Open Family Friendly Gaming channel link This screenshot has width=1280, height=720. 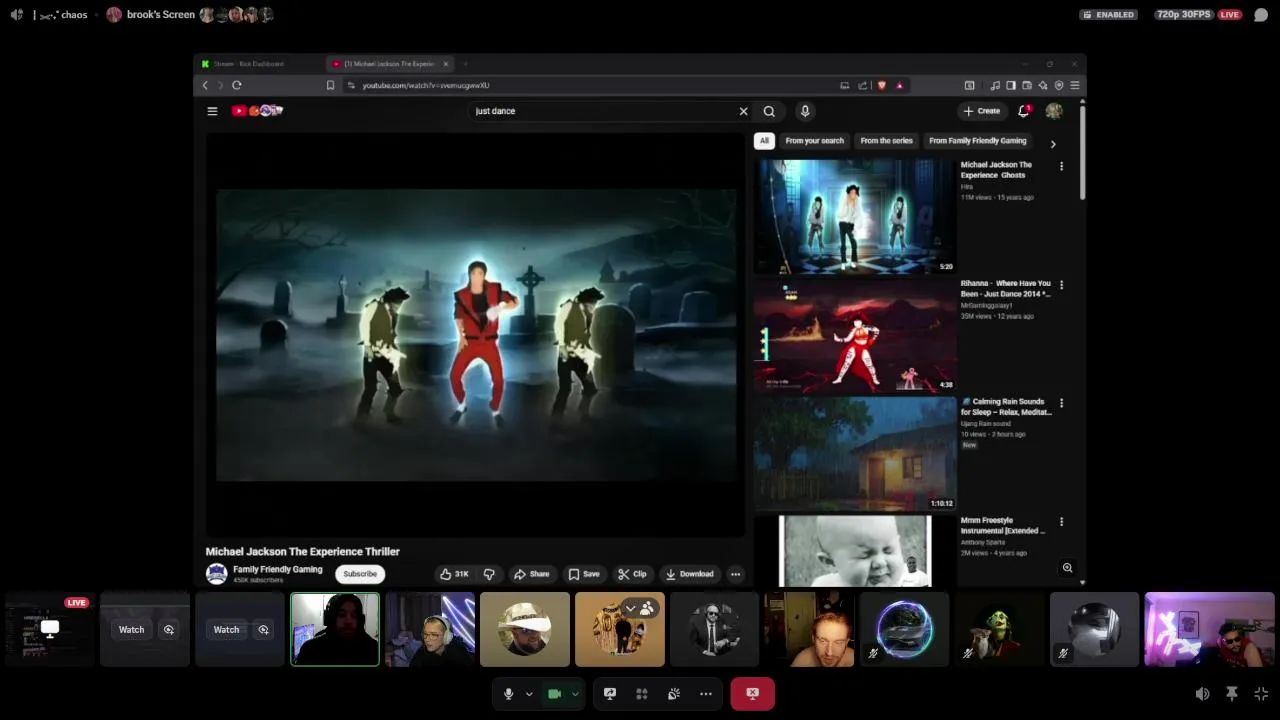(278, 569)
